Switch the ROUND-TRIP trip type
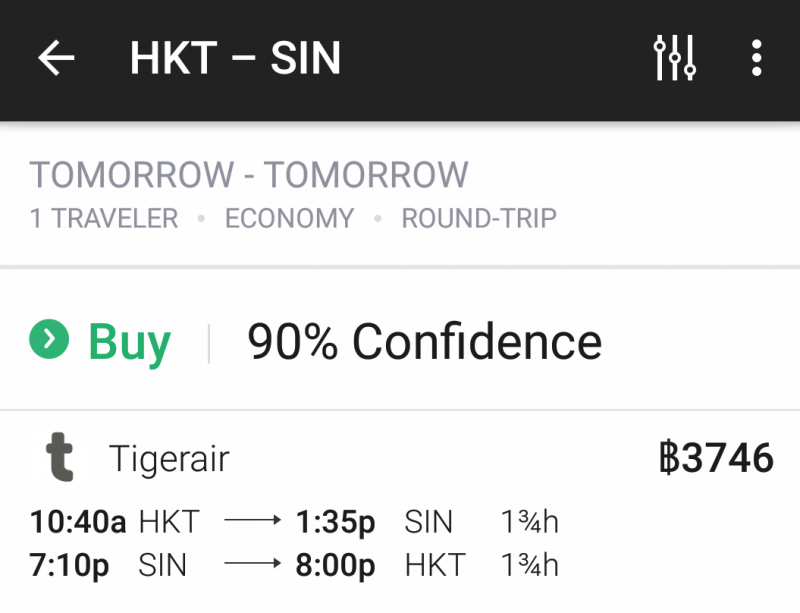Screen dimensions: 800x613 click(479, 218)
